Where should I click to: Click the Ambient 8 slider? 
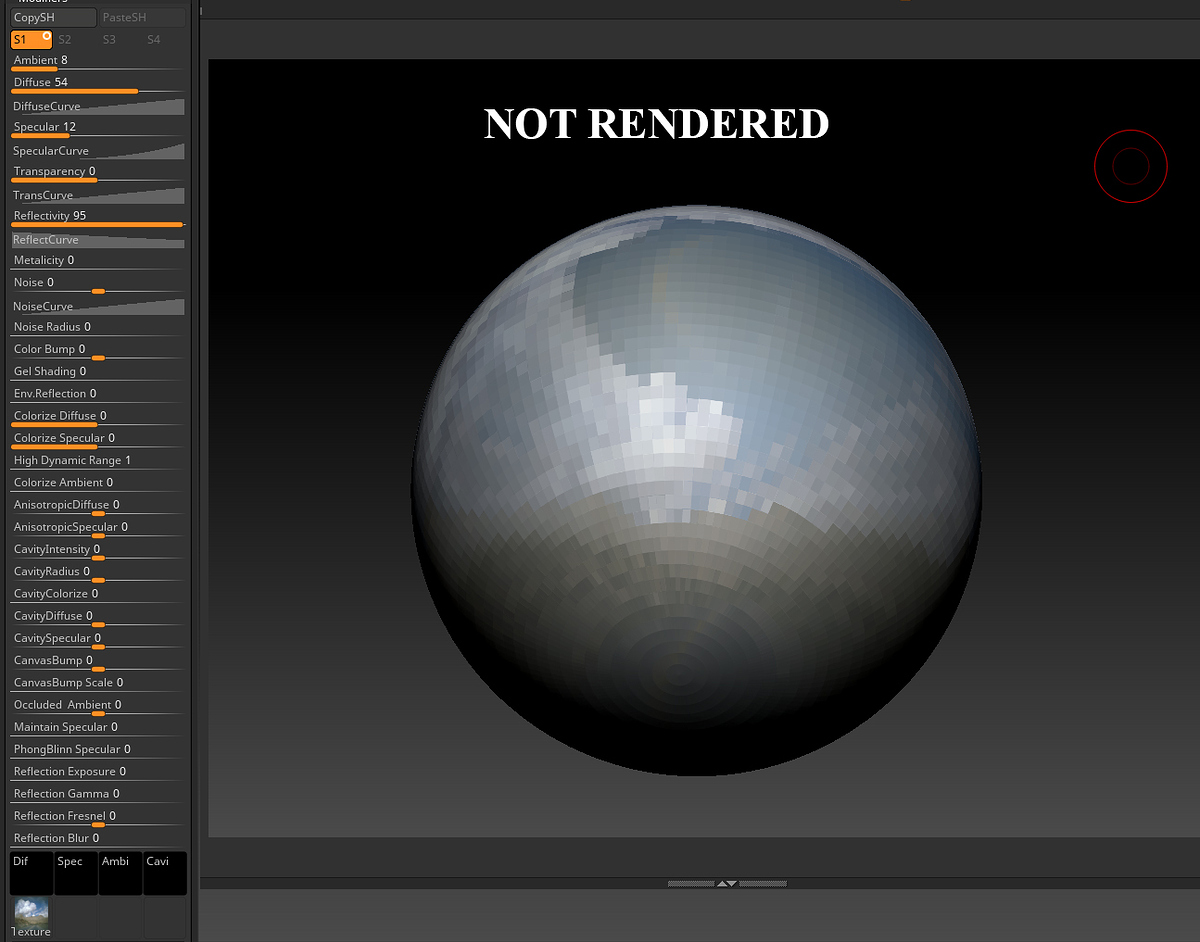98,61
